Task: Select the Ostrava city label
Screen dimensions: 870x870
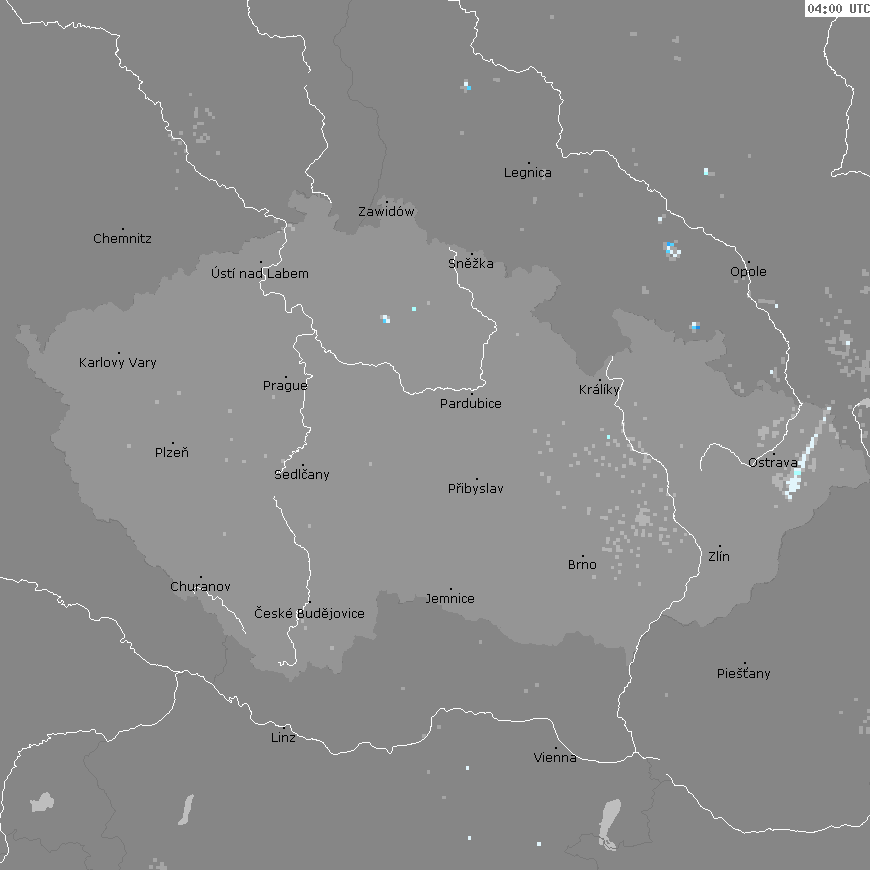Action: 773,462
